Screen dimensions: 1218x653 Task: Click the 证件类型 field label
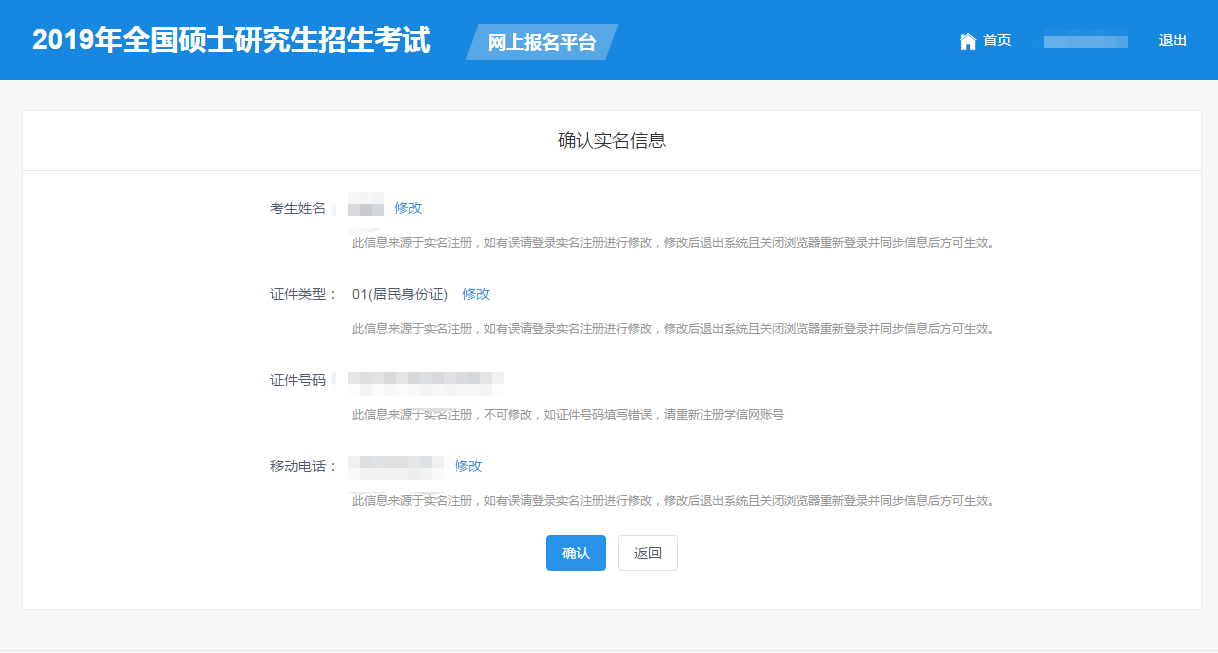tap(303, 294)
